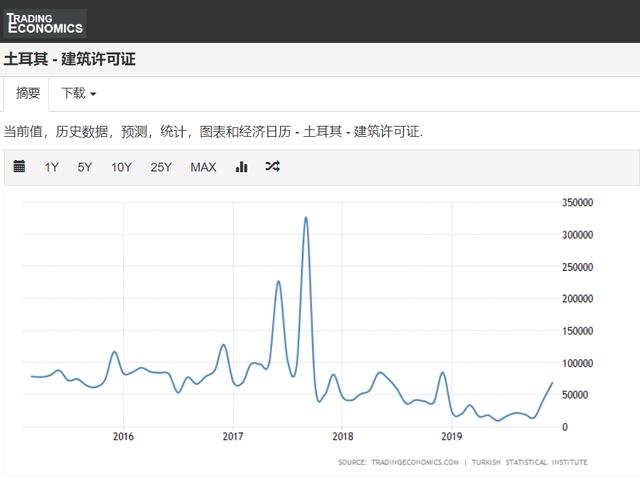Expand the 下载 dropdown menu

click(78, 93)
